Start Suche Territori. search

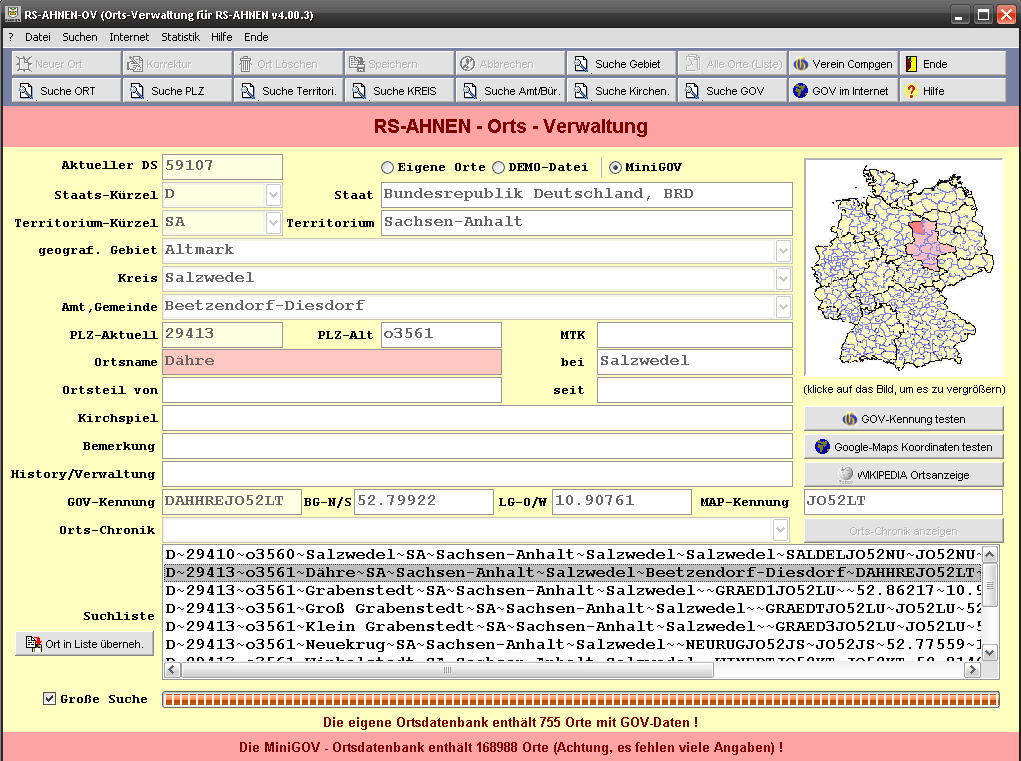(x=288, y=90)
